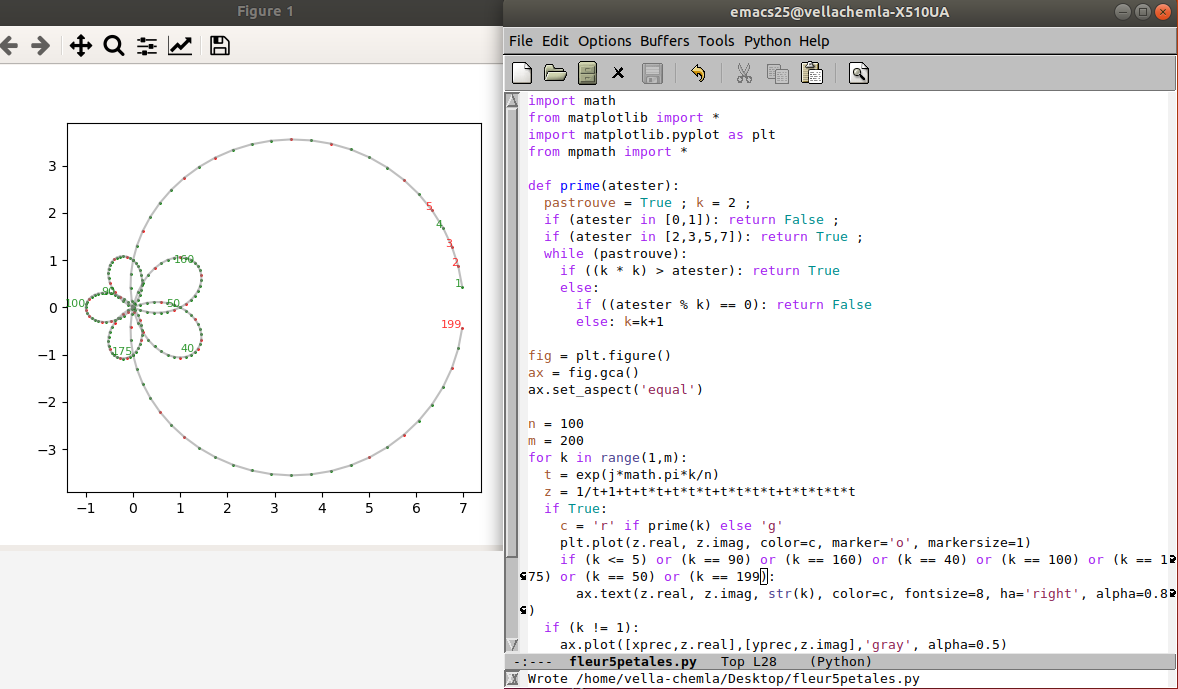Image resolution: width=1178 pixels, height=689 pixels.
Task: Open the configure subplots sliders icon
Action: (x=147, y=46)
